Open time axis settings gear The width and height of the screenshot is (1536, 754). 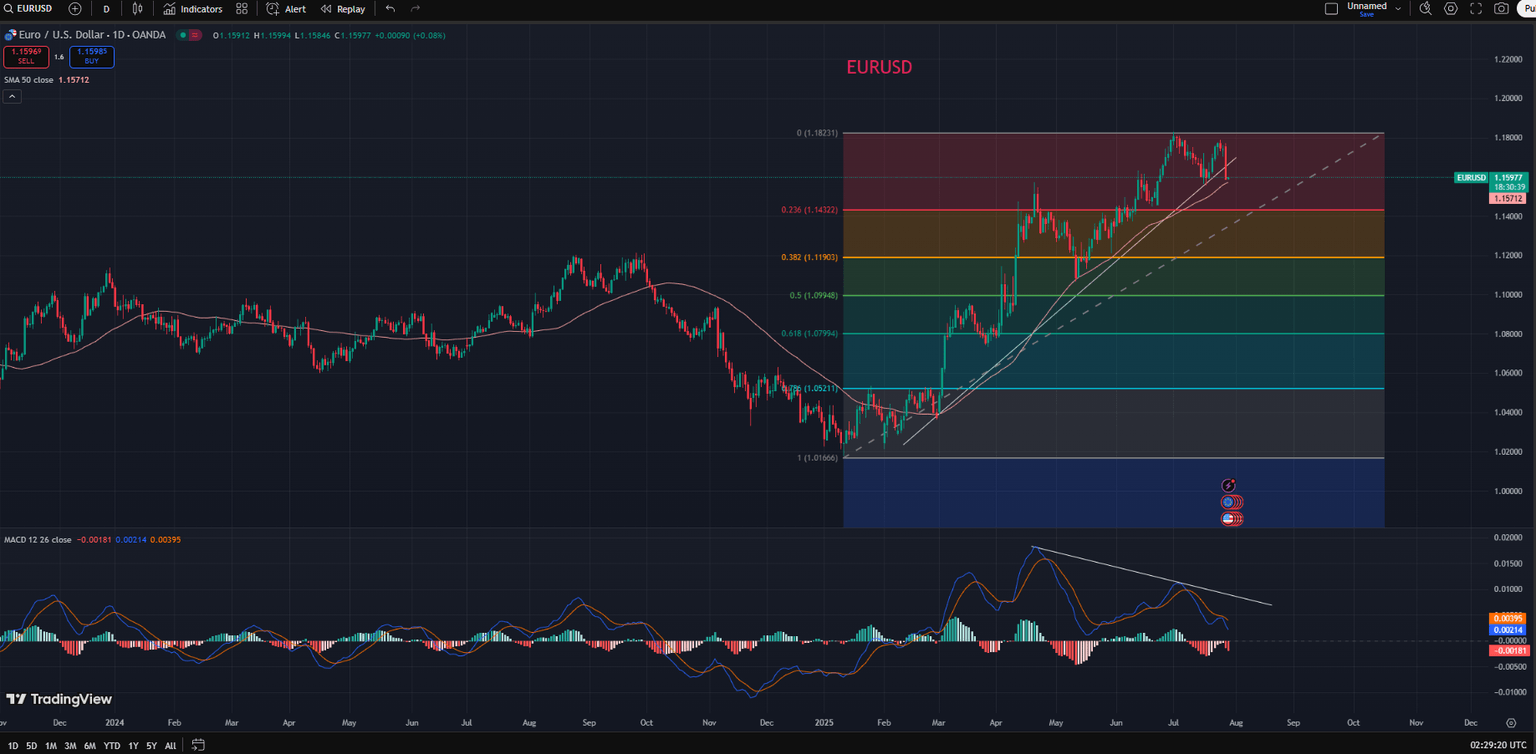[x=1511, y=722]
